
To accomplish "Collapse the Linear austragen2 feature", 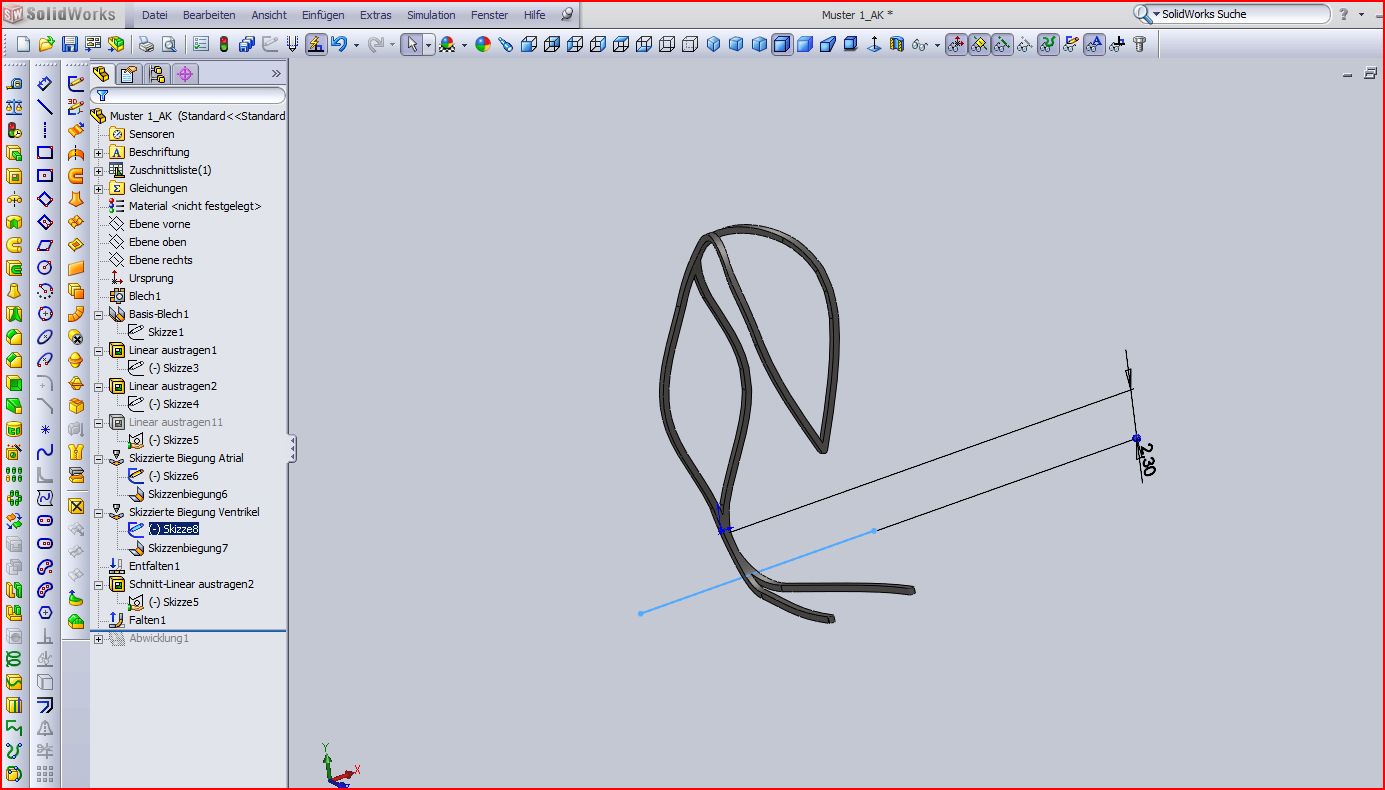I will coord(99,386).
